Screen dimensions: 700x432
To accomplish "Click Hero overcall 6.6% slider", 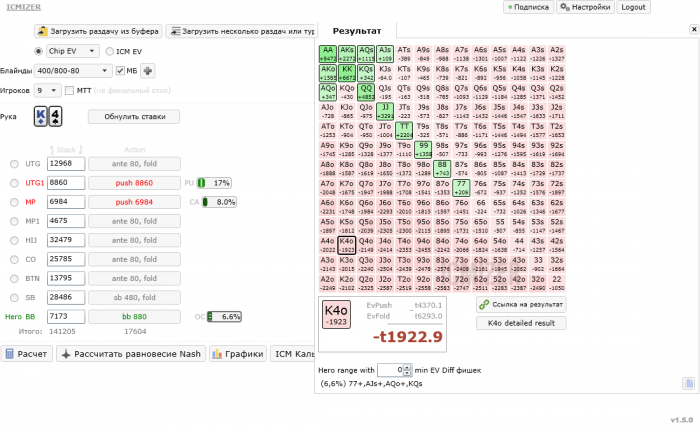I will pyautogui.click(x=224, y=317).
